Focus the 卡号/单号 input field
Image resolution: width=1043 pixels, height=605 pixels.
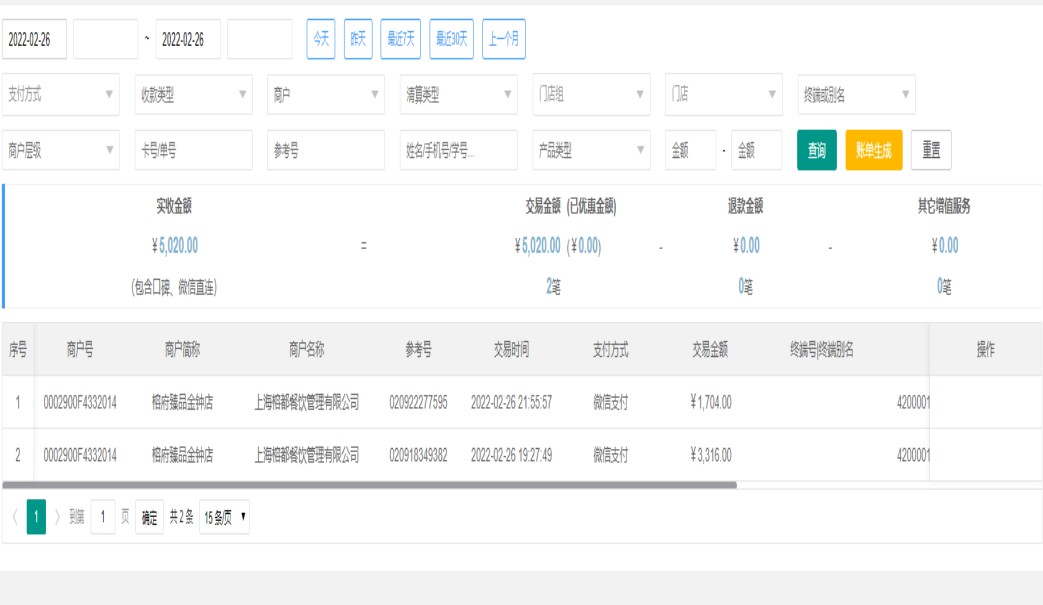click(x=193, y=150)
